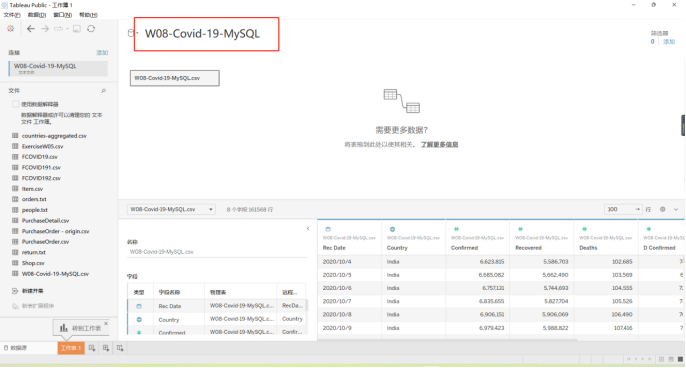
Task: Click the preview settings gear icon
Action: click(662, 209)
